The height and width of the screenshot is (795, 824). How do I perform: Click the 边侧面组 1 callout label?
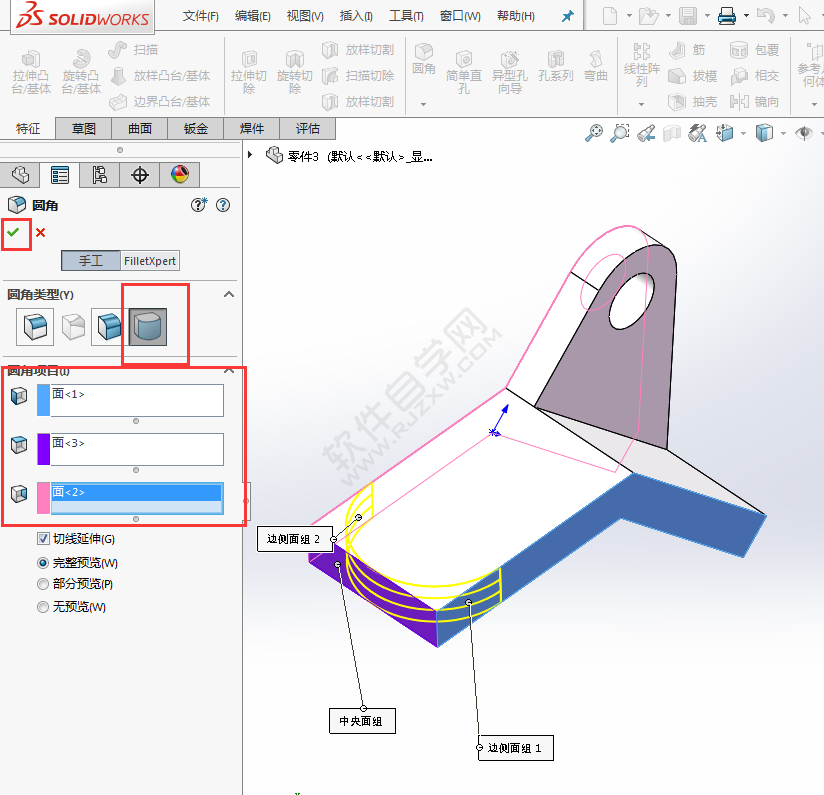pyautogui.click(x=514, y=748)
